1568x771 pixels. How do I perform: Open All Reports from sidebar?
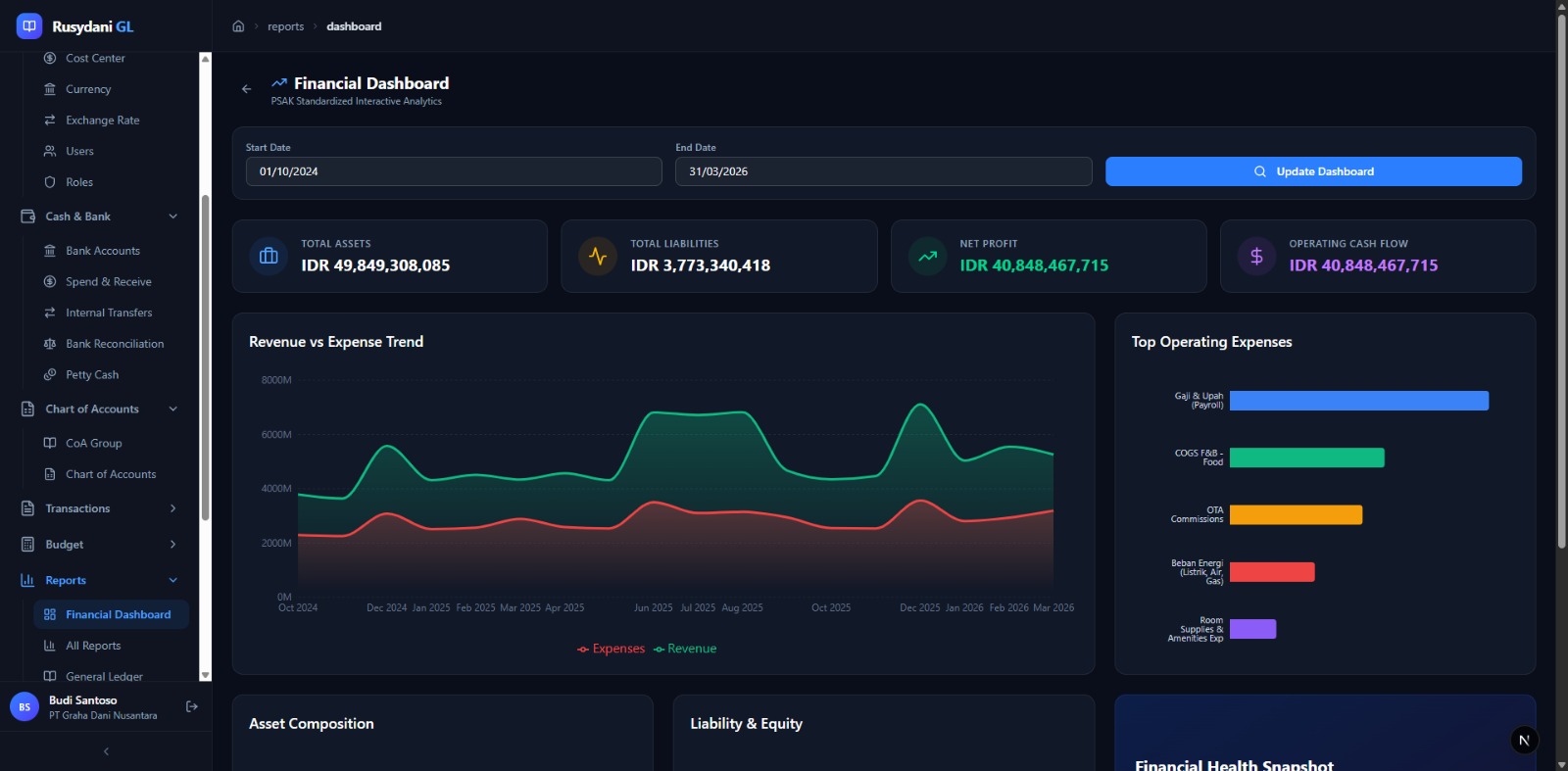(x=93, y=646)
